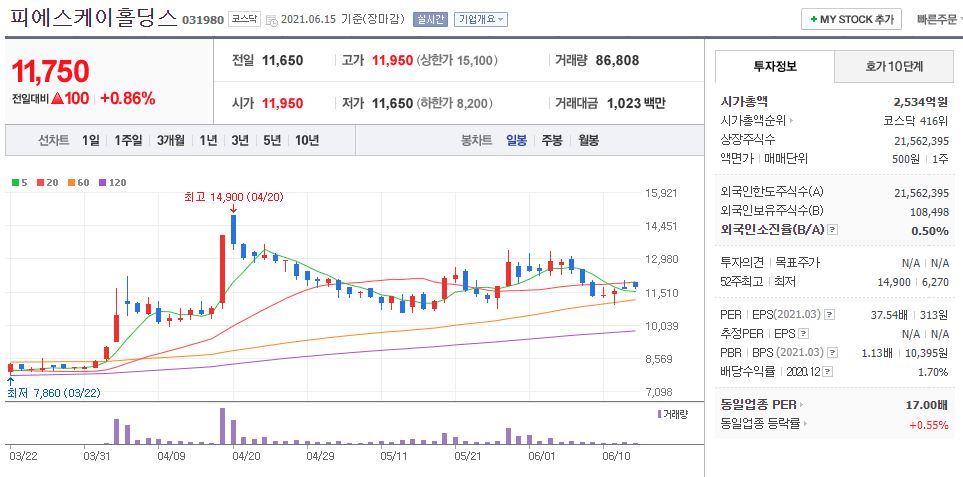The image size is (963, 477).
Task: Click the 거래량 value 86,808
Action: point(617,60)
